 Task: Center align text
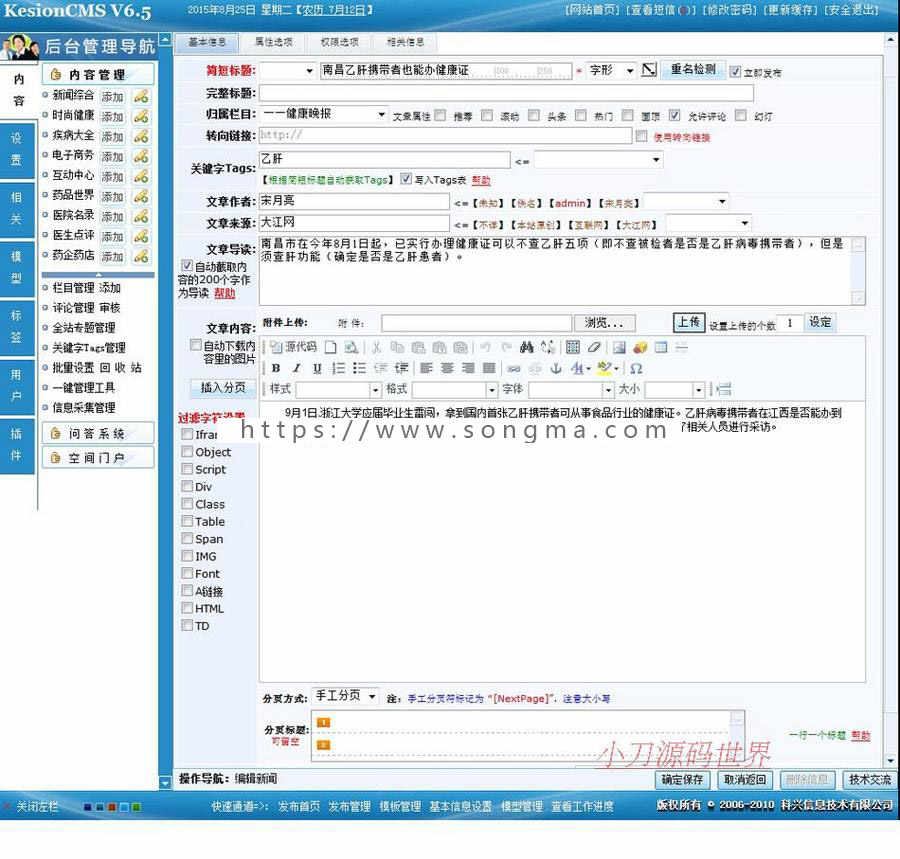pyautogui.click(x=447, y=368)
